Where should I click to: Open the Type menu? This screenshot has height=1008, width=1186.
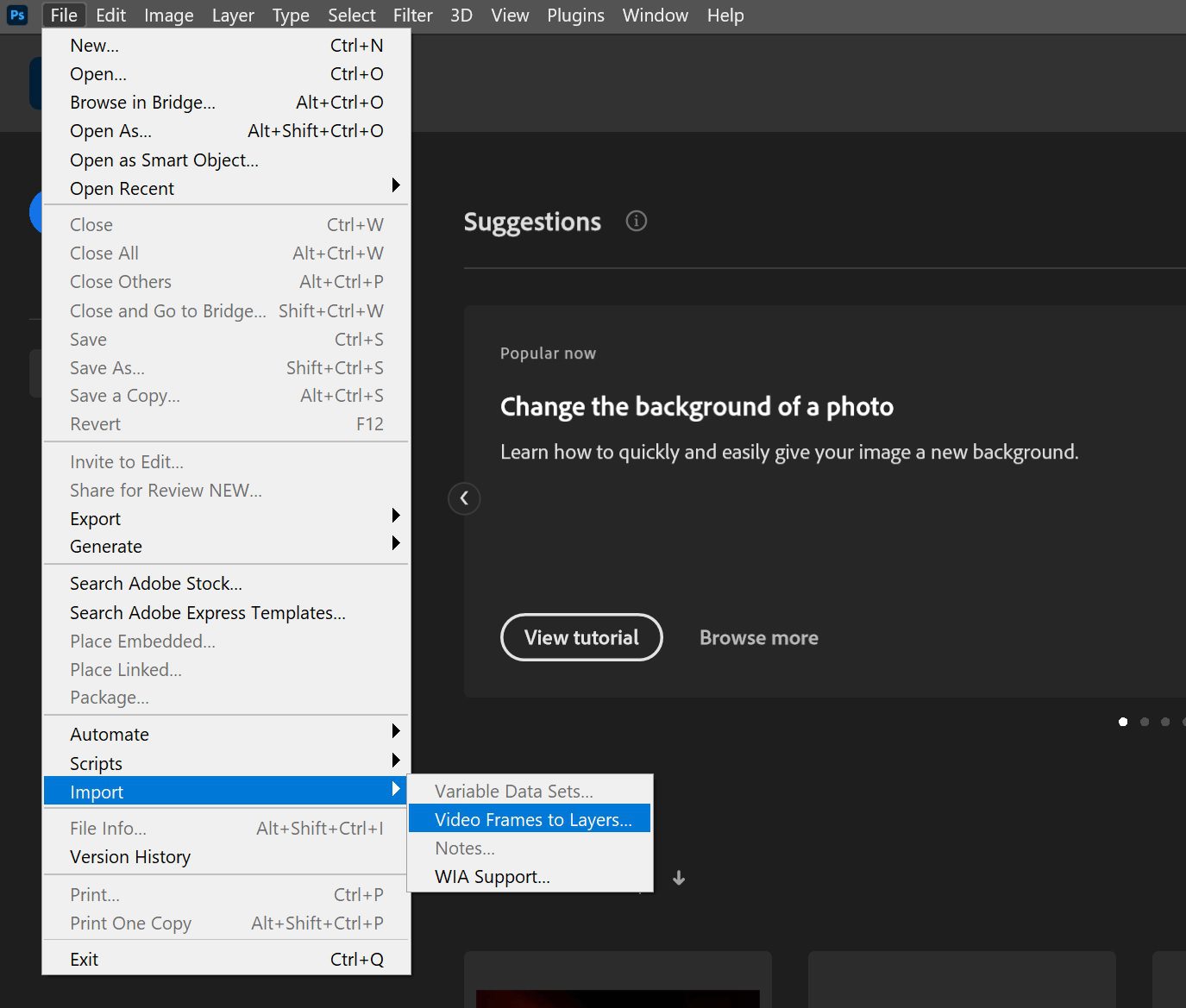click(x=291, y=16)
